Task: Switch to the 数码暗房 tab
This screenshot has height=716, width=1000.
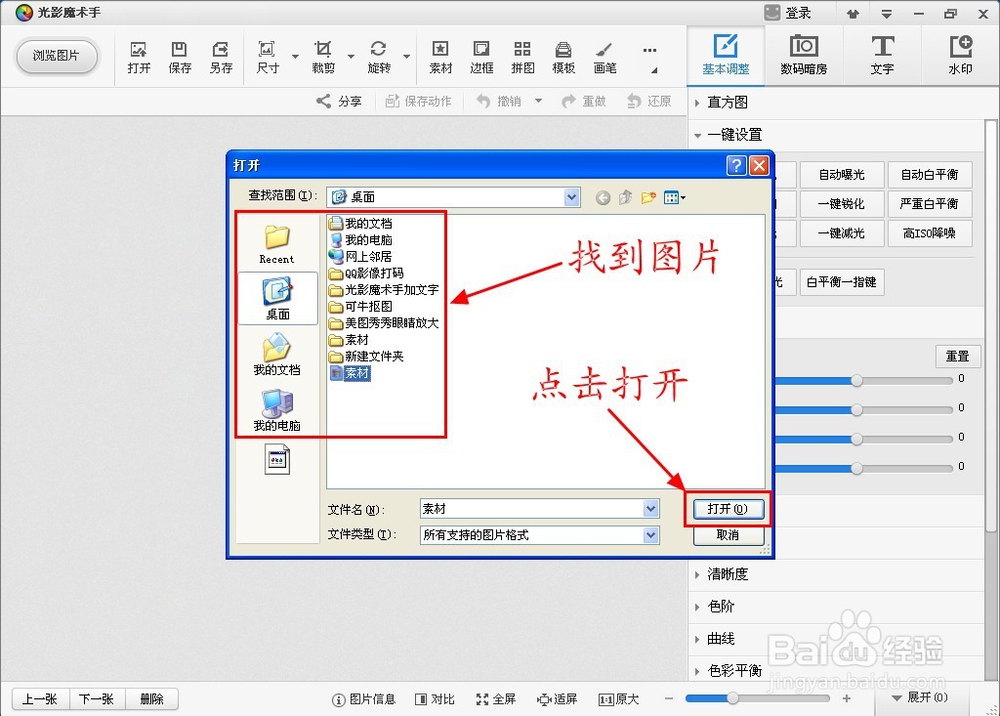Action: [804, 55]
